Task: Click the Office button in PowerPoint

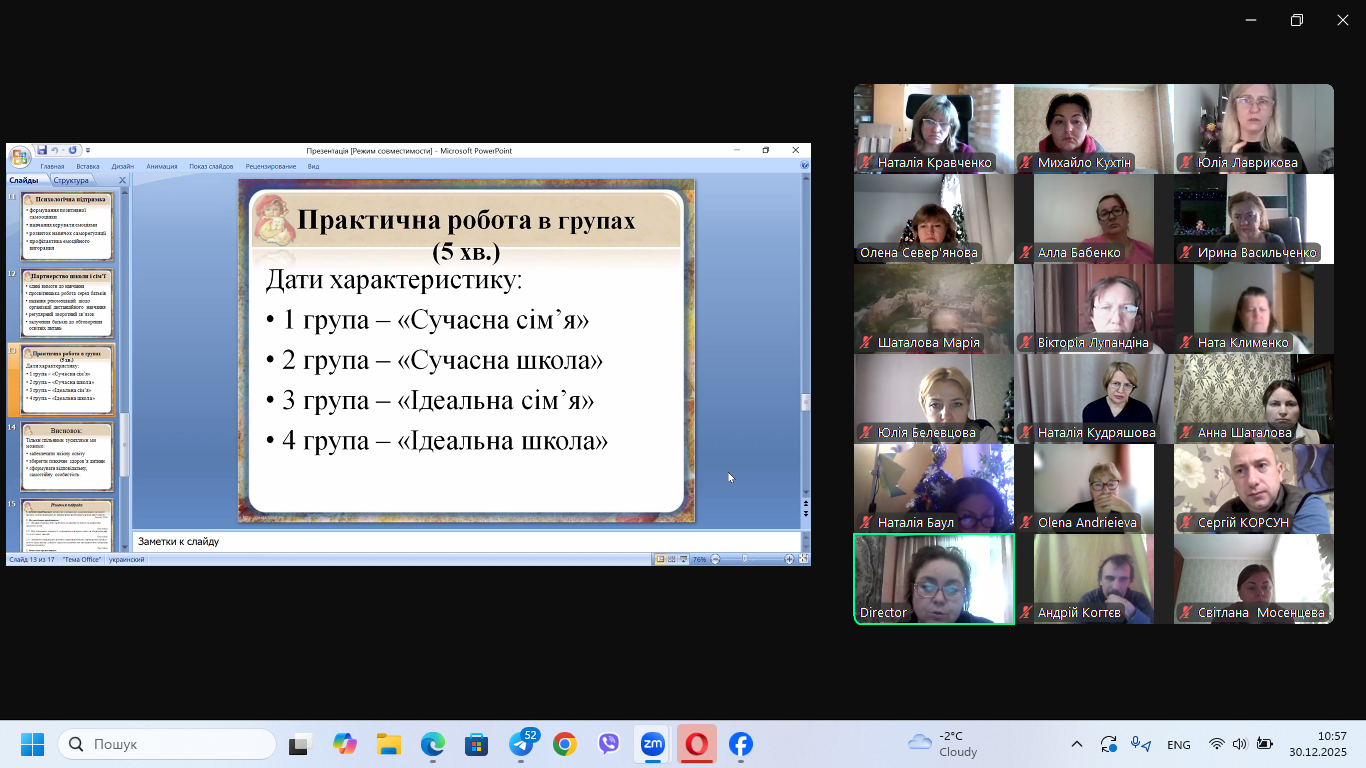Action: point(19,157)
